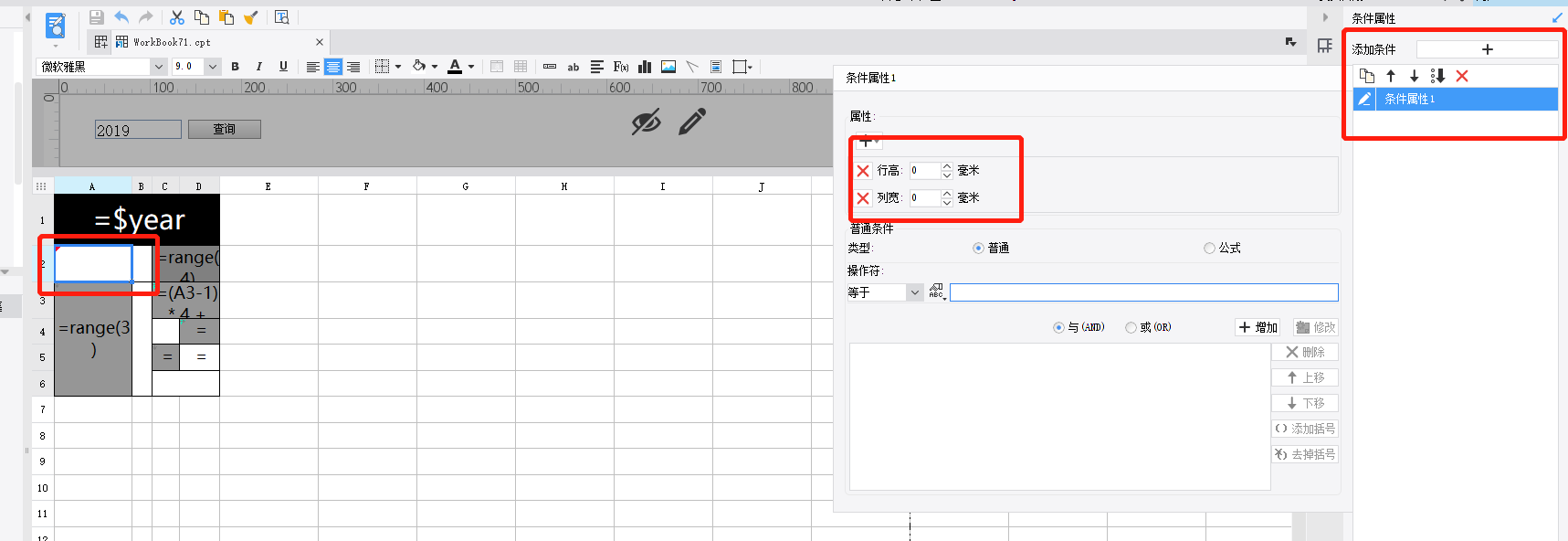Image resolution: width=1568 pixels, height=541 pixels.
Task: Redo the last undone action
Action: (146, 17)
